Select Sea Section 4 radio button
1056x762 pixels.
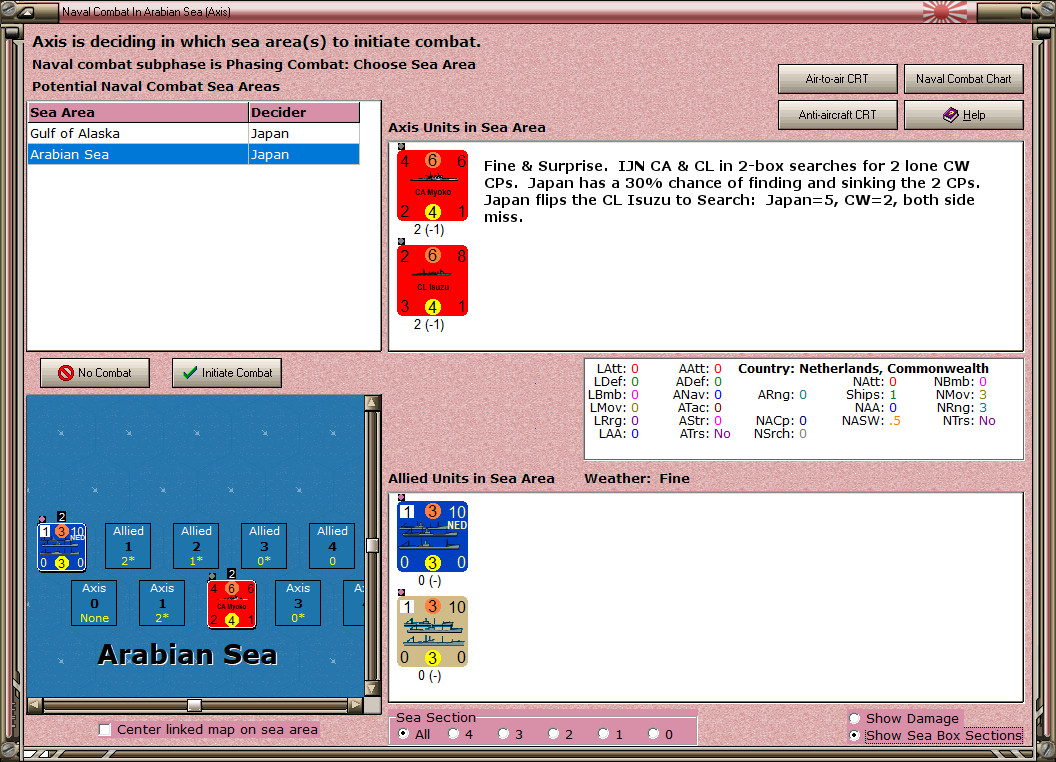(454, 734)
